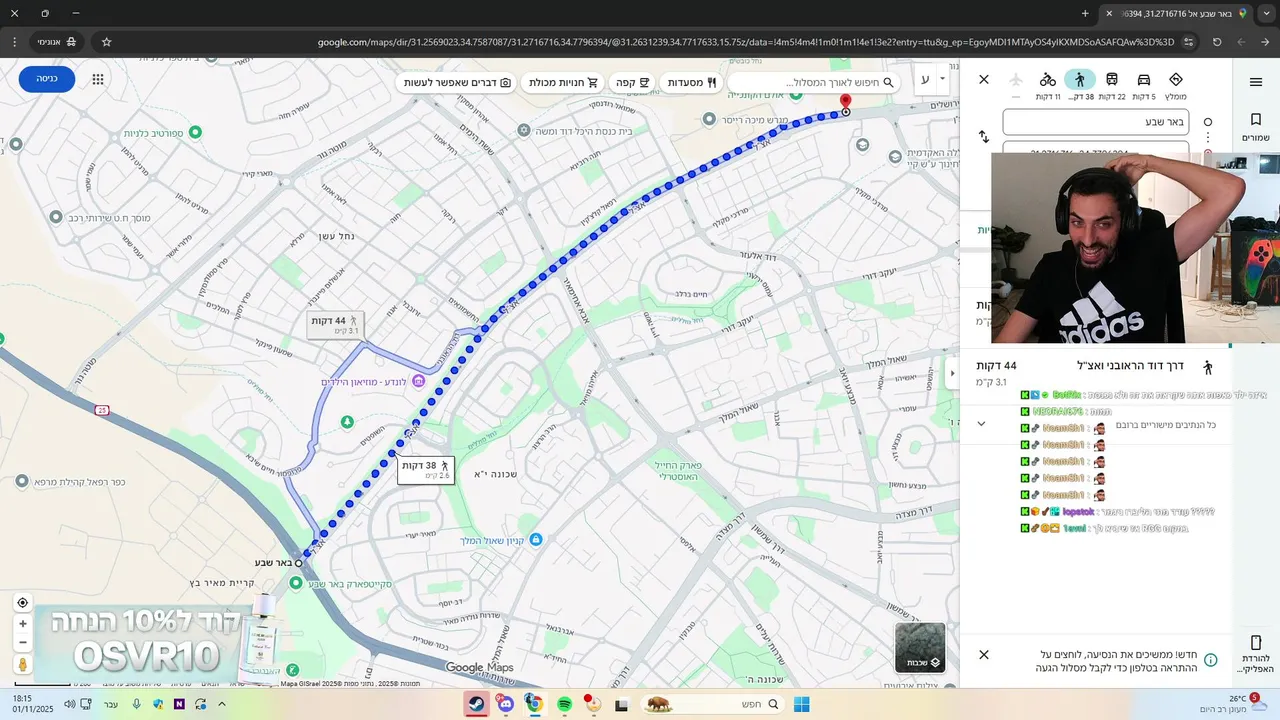This screenshot has height=720, width=1280.
Task: Zoom out the map with minus button
Action: [22, 642]
